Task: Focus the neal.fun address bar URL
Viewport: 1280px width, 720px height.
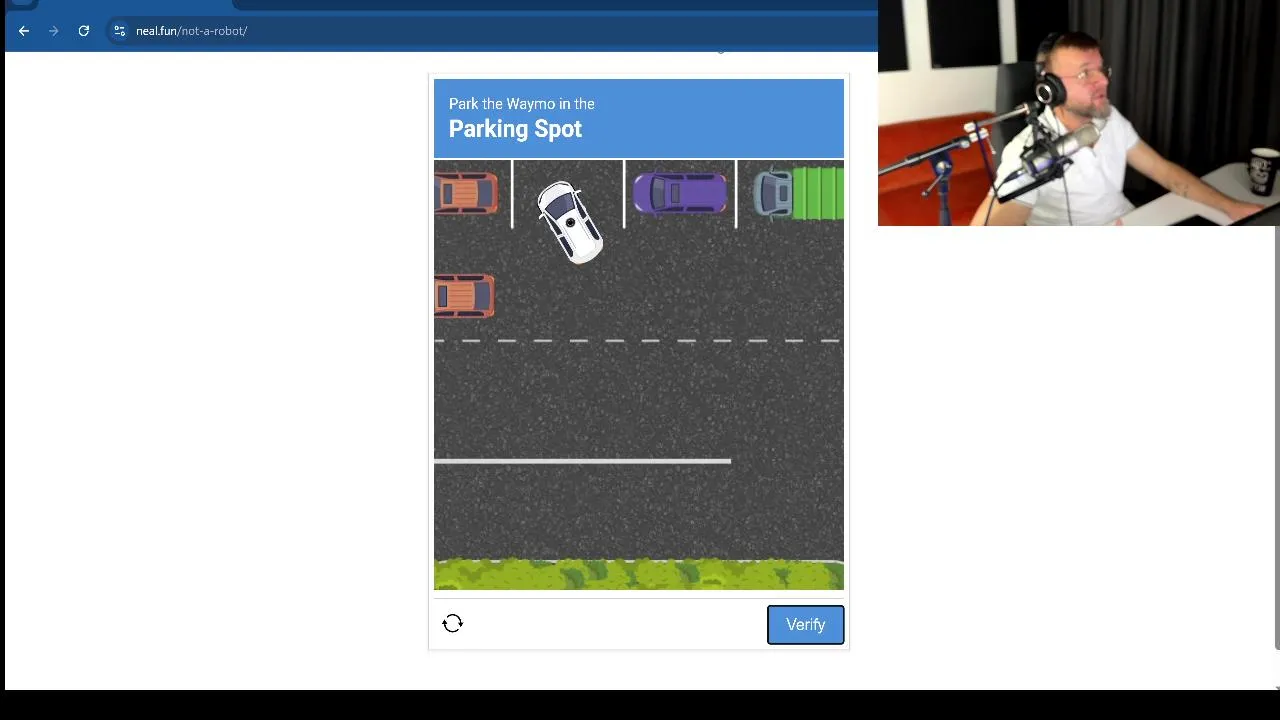Action: tap(191, 31)
